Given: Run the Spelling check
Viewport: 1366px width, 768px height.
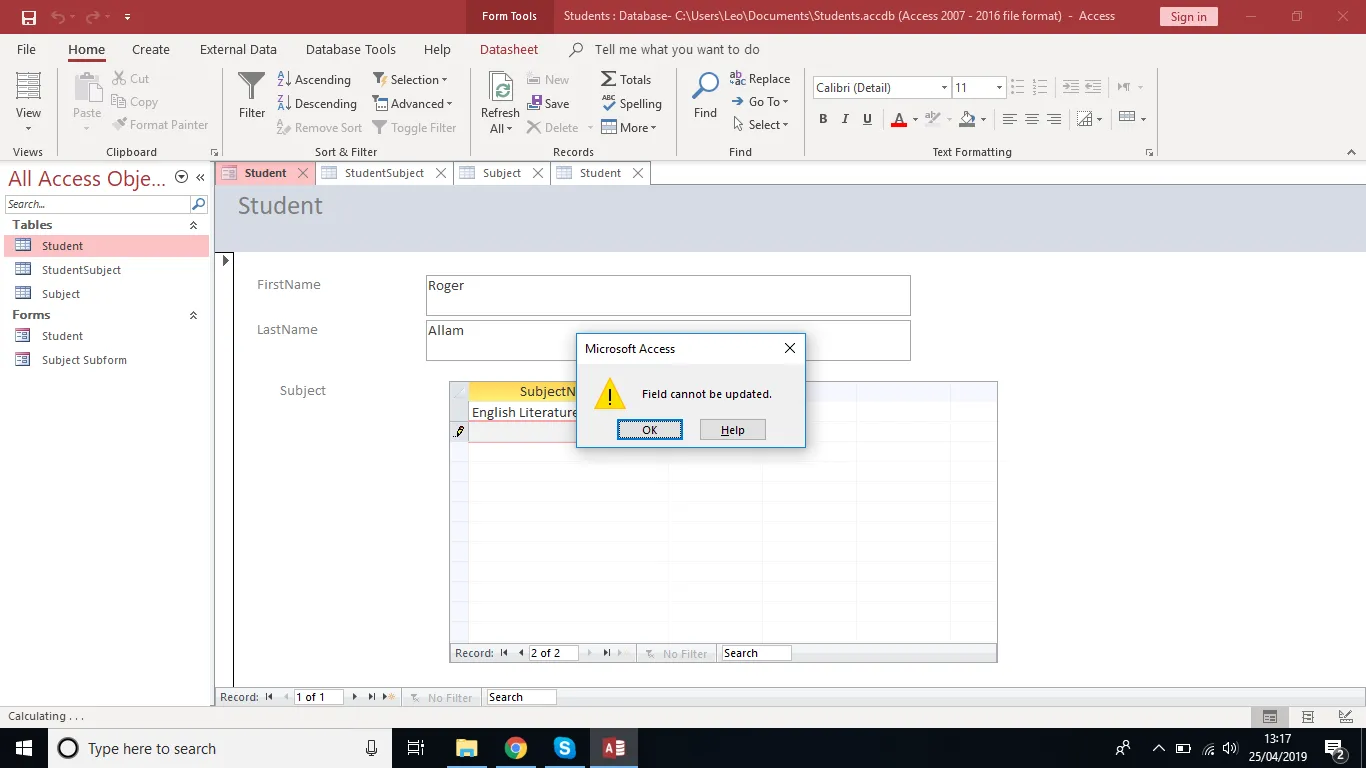Looking at the screenshot, I should tap(631, 104).
